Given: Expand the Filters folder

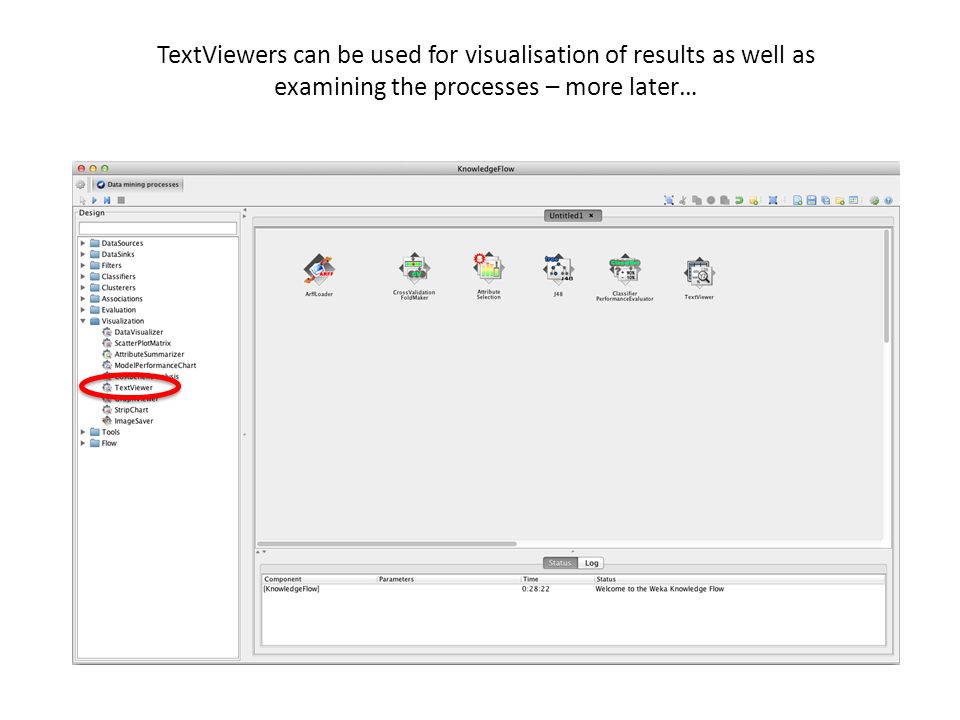Looking at the screenshot, I should pos(83,265).
